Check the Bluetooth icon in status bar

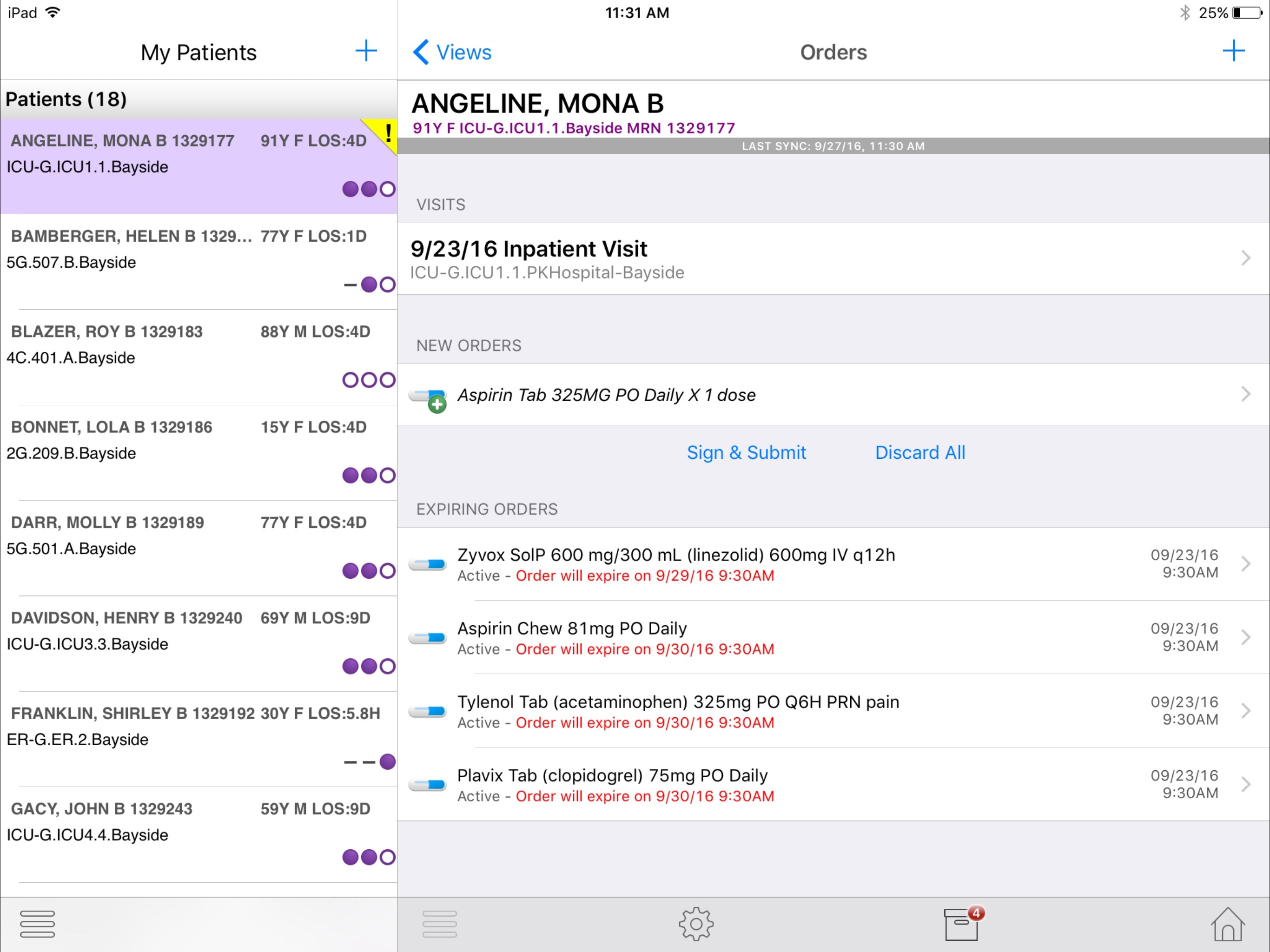point(1185,13)
